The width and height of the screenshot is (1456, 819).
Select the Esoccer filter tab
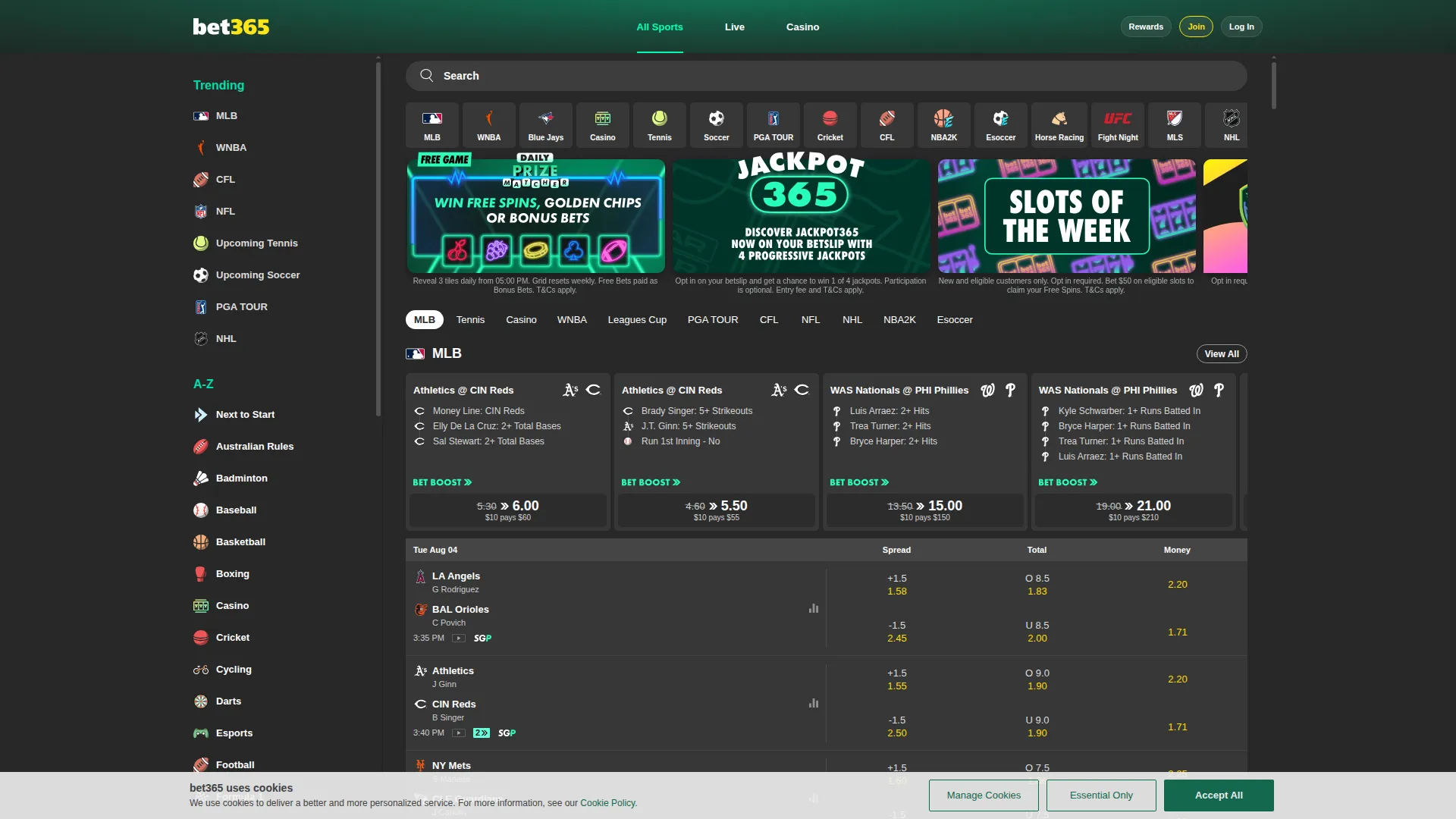[x=955, y=320]
